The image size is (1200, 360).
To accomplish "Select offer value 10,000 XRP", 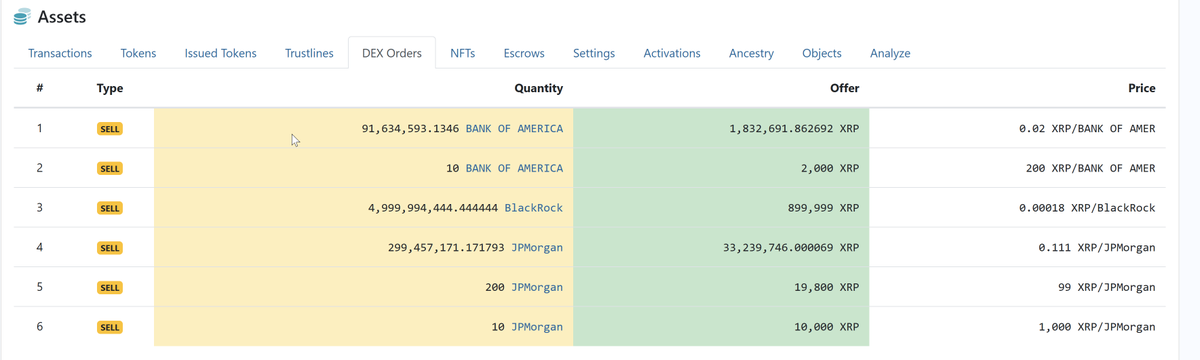I will 827,327.
